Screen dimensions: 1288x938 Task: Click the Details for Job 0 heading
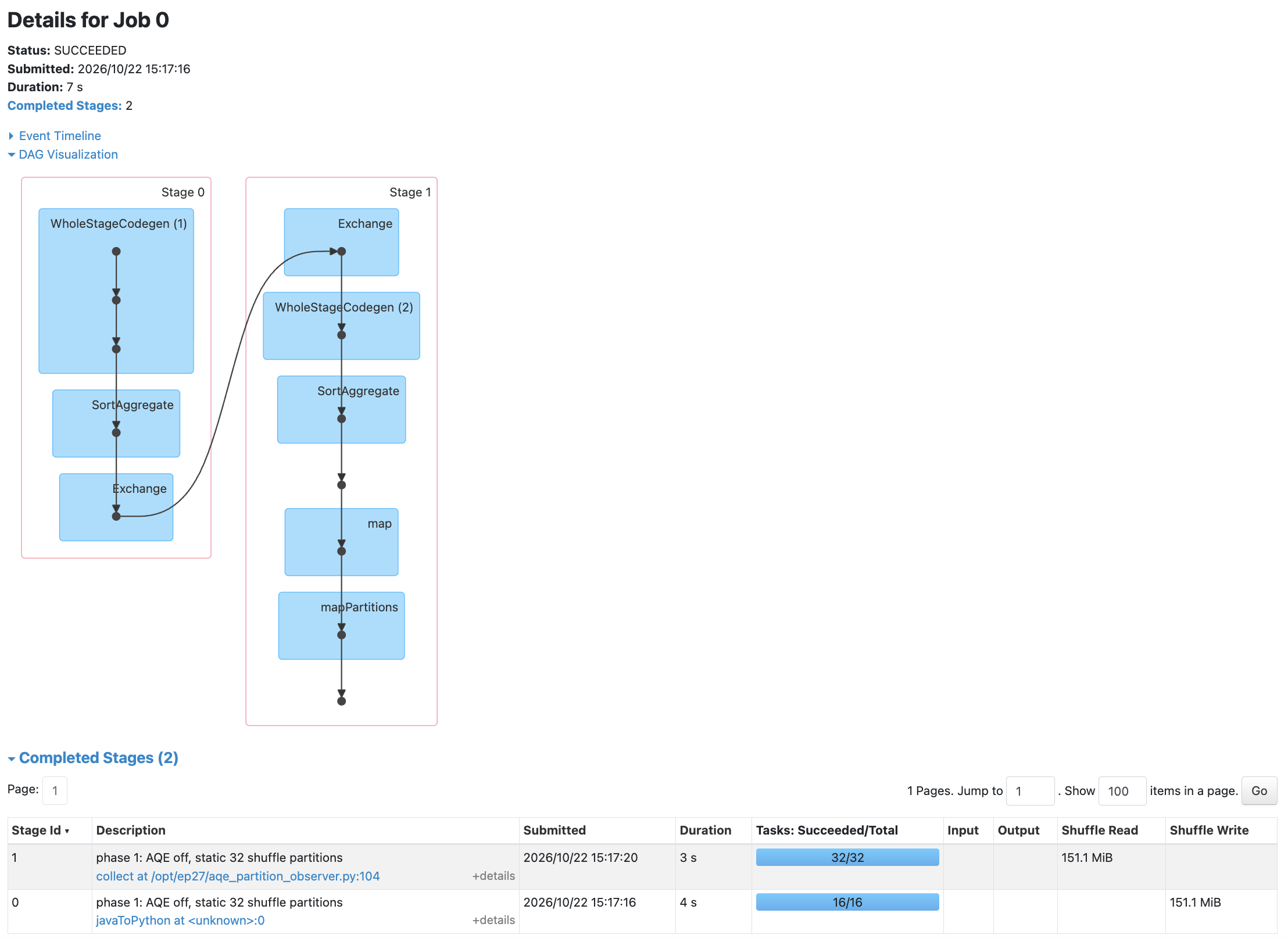coord(88,20)
